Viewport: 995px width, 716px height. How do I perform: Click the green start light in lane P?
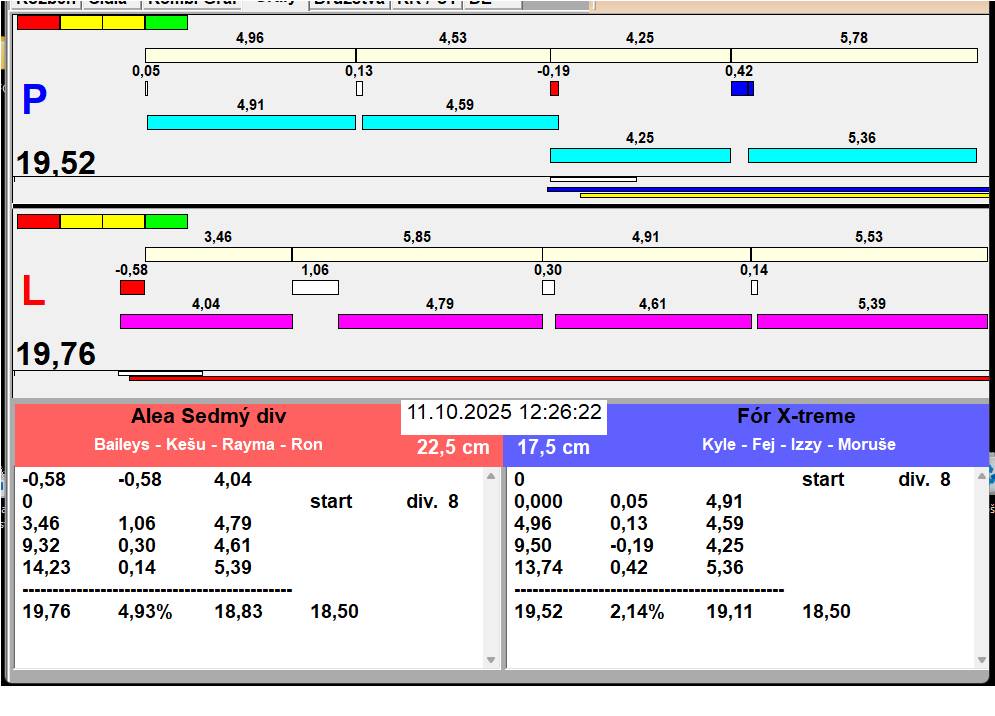[x=166, y=22]
